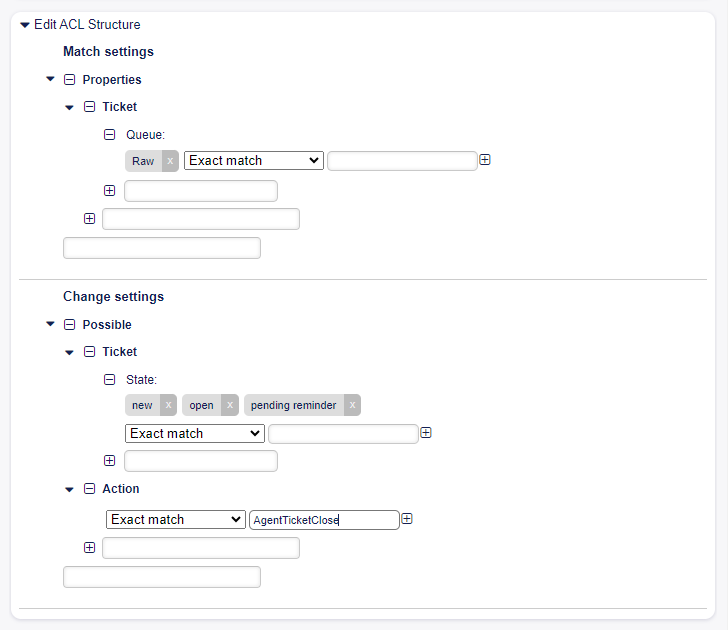Open State match type dropdown
This screenshot has width=728, height=630.
click(x=195, y=433)
